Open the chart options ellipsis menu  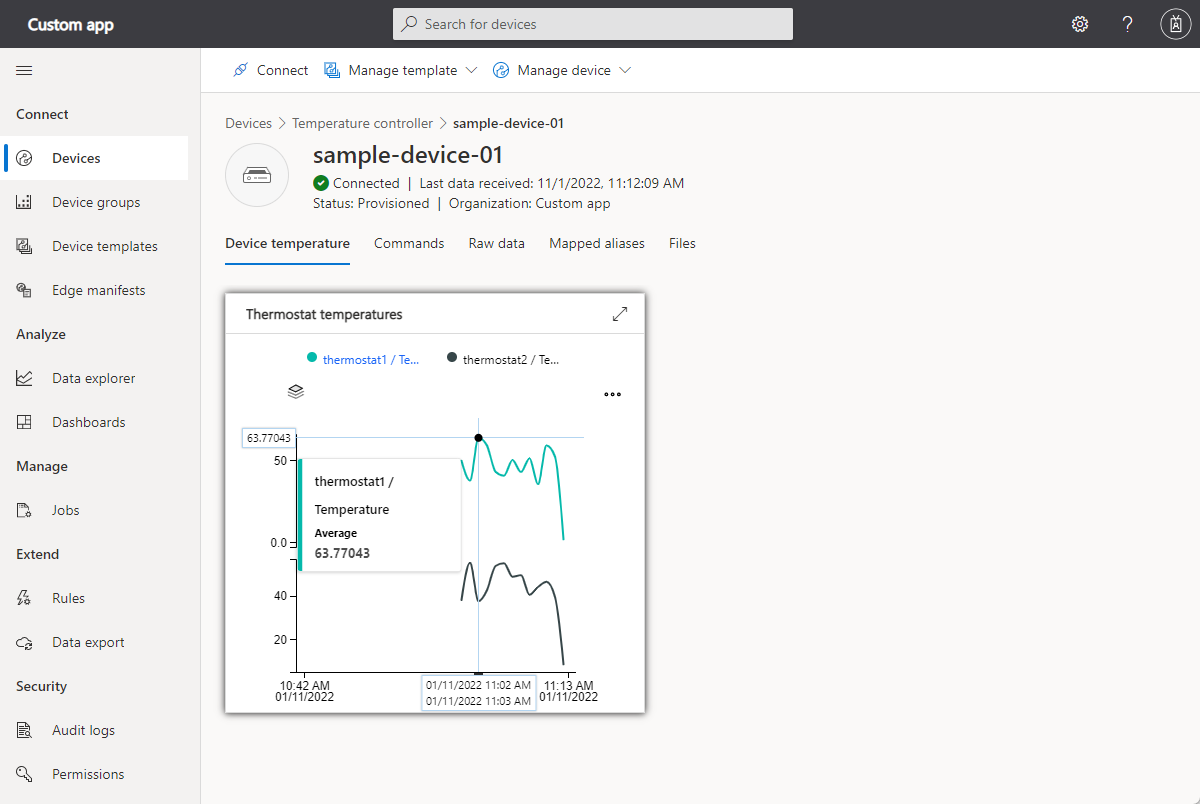tap(612, 394)
